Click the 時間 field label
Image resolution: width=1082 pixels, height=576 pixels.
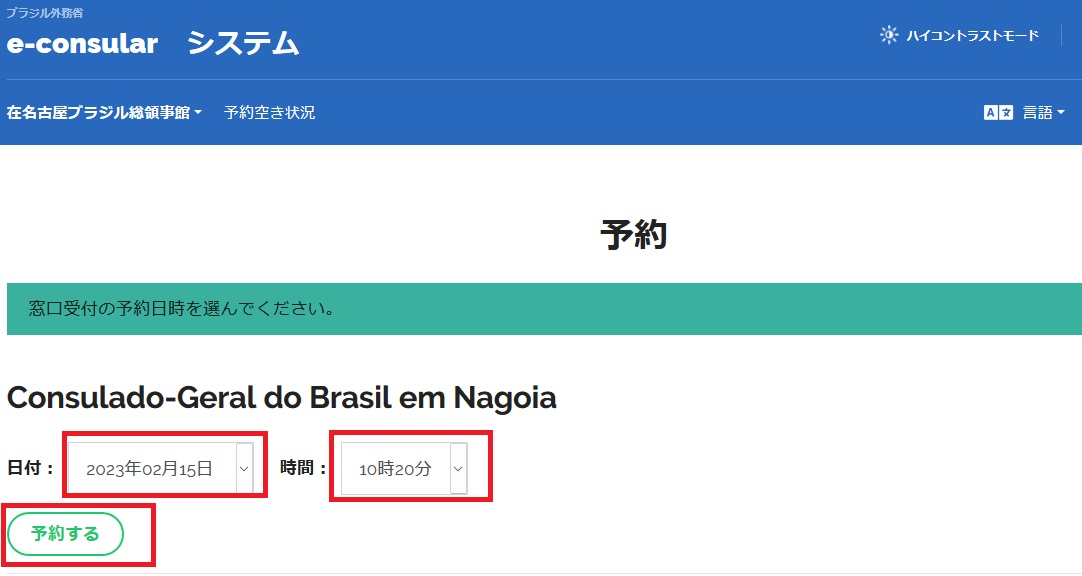click(x=303, y=467)
